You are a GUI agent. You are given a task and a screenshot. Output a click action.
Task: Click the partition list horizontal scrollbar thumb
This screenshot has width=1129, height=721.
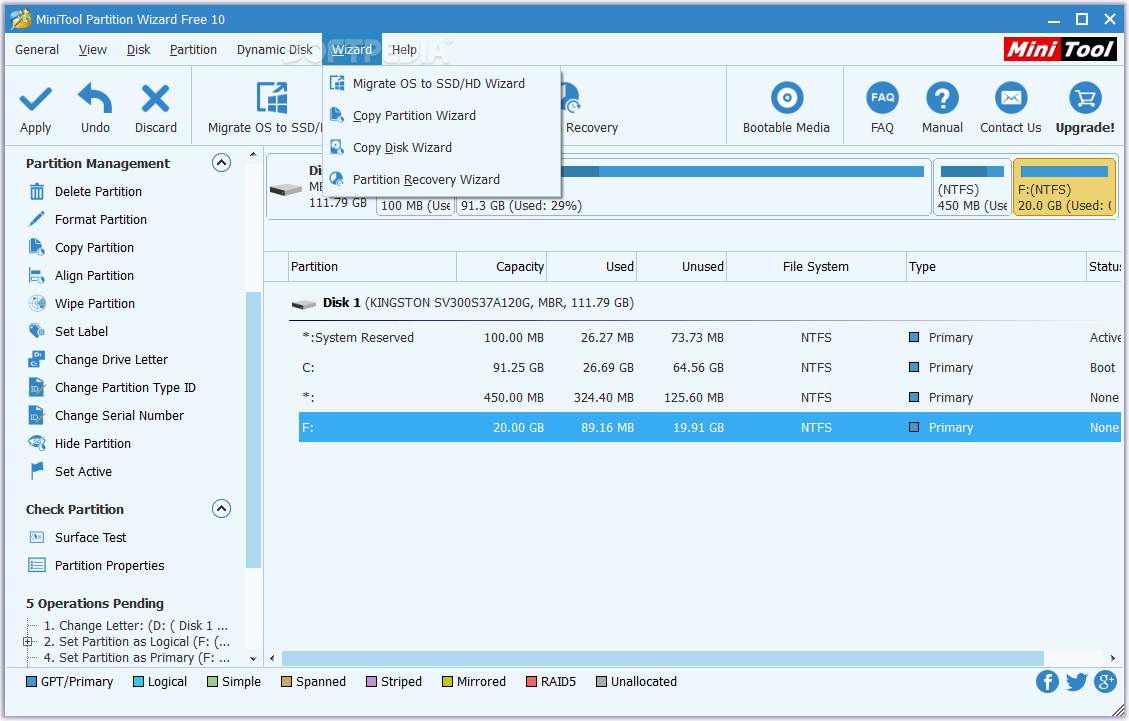(x=662, y=658)
